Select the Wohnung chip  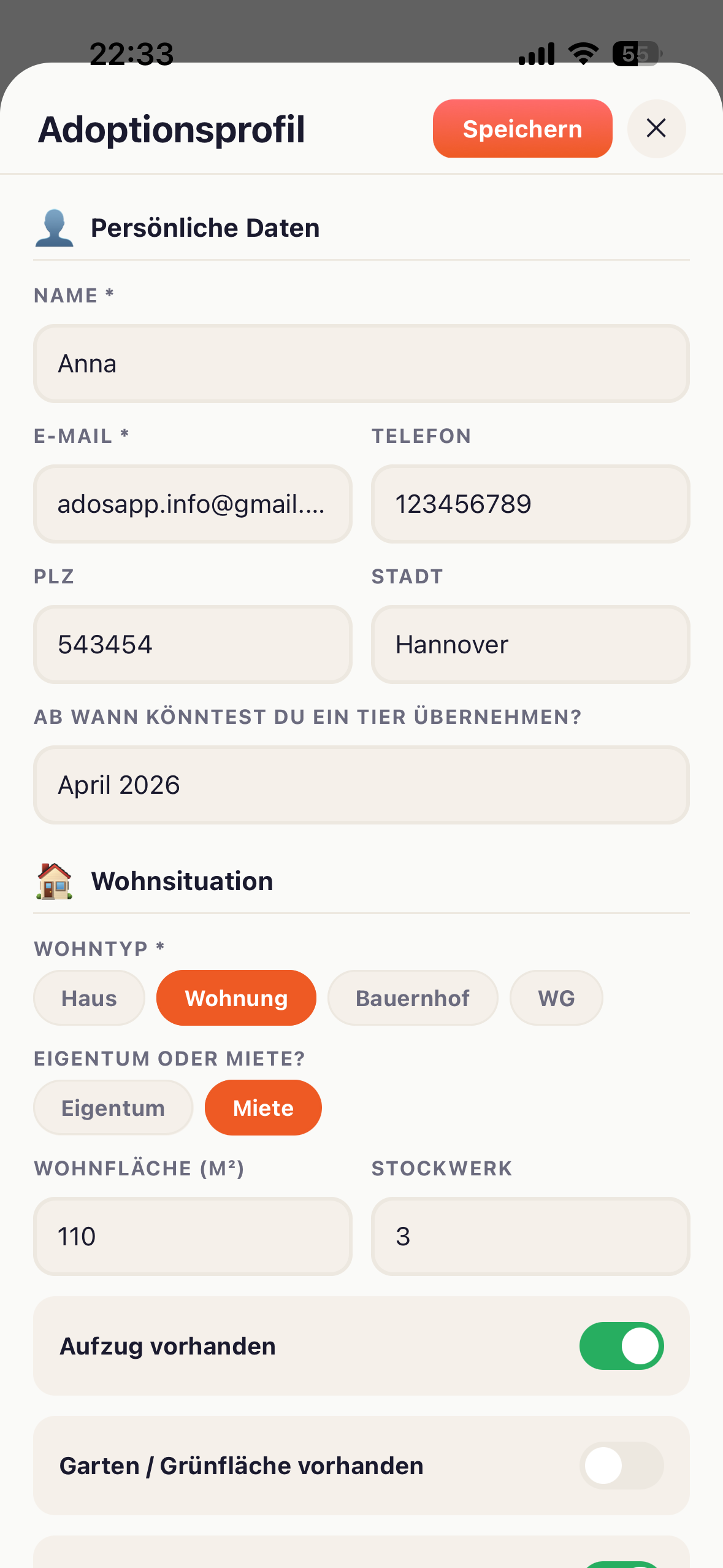point(236,998)
